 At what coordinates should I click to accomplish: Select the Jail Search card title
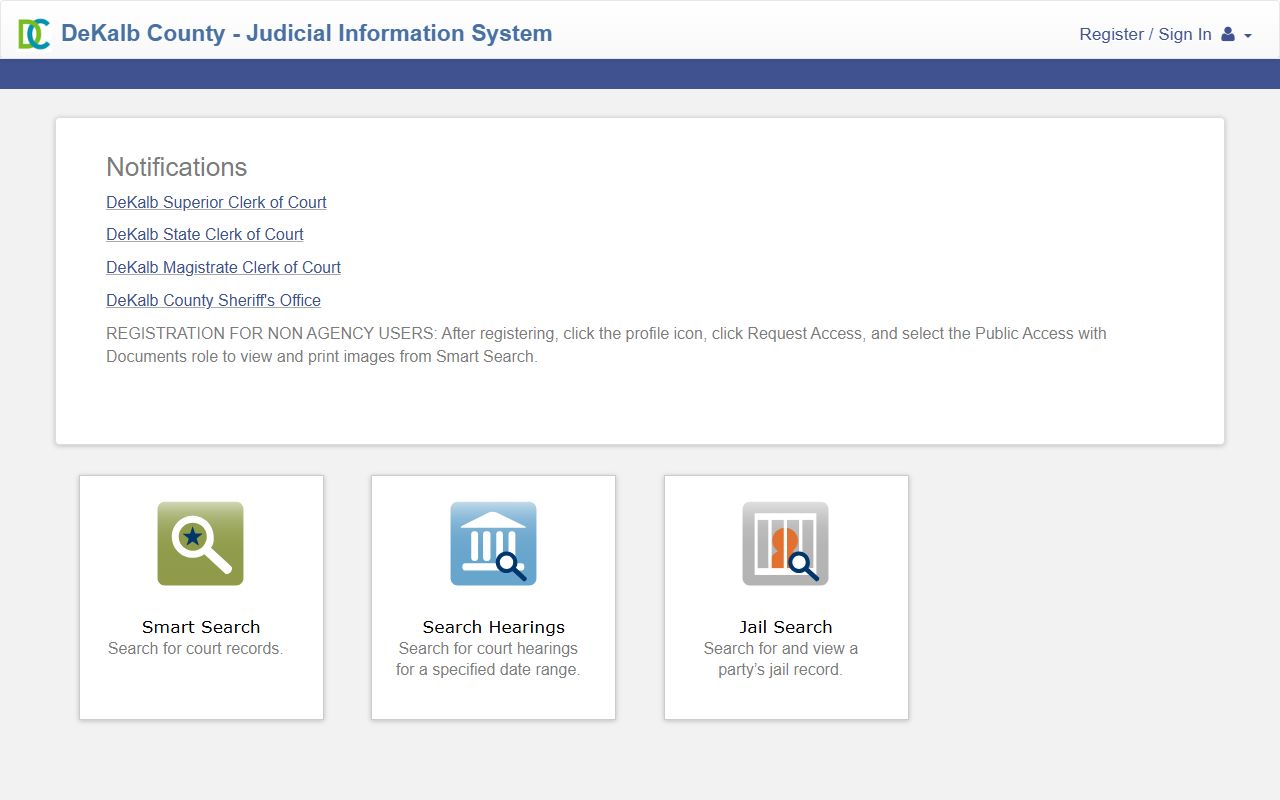[x=786, y=627]
